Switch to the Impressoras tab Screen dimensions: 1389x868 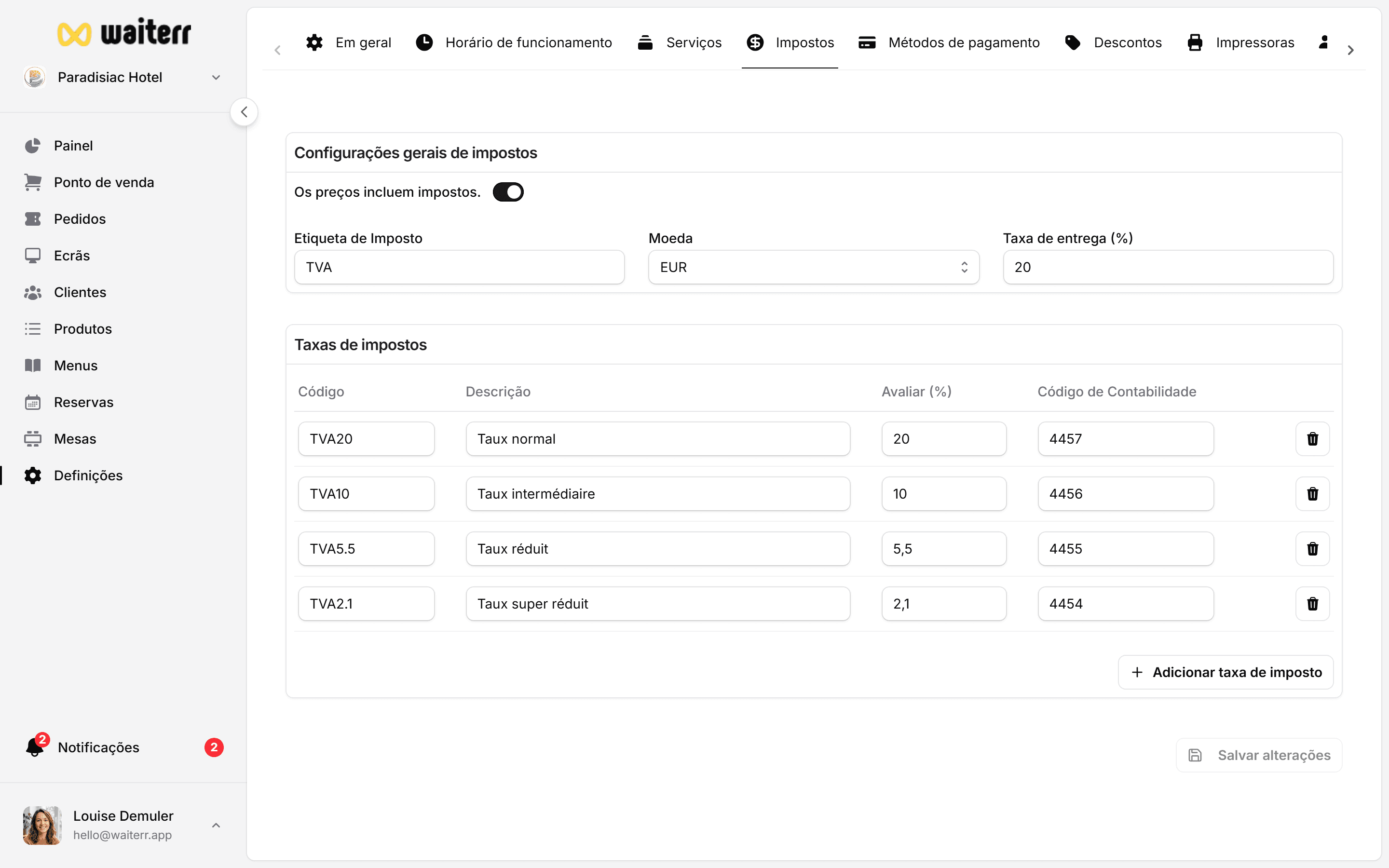point(1240,42)
